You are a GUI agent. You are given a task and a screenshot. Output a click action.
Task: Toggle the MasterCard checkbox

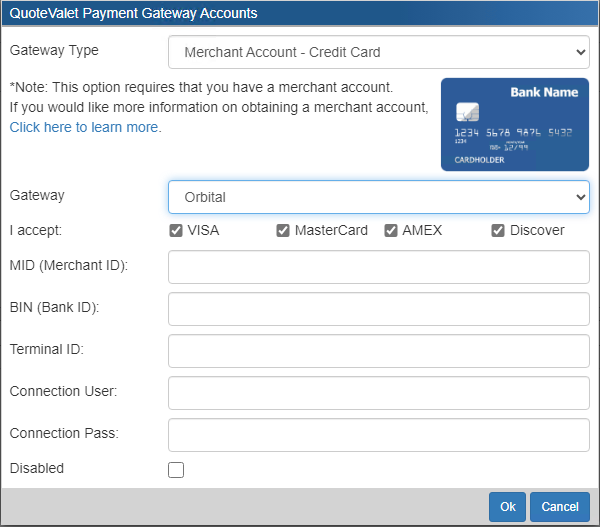[x=283, y=230]
